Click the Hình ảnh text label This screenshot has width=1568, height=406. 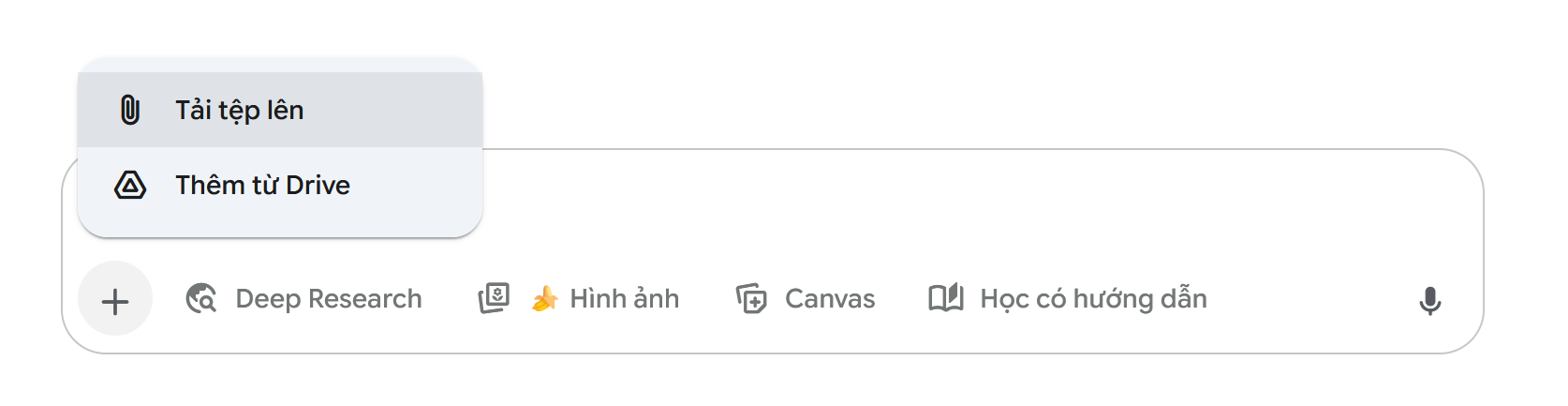pos(624,299)
